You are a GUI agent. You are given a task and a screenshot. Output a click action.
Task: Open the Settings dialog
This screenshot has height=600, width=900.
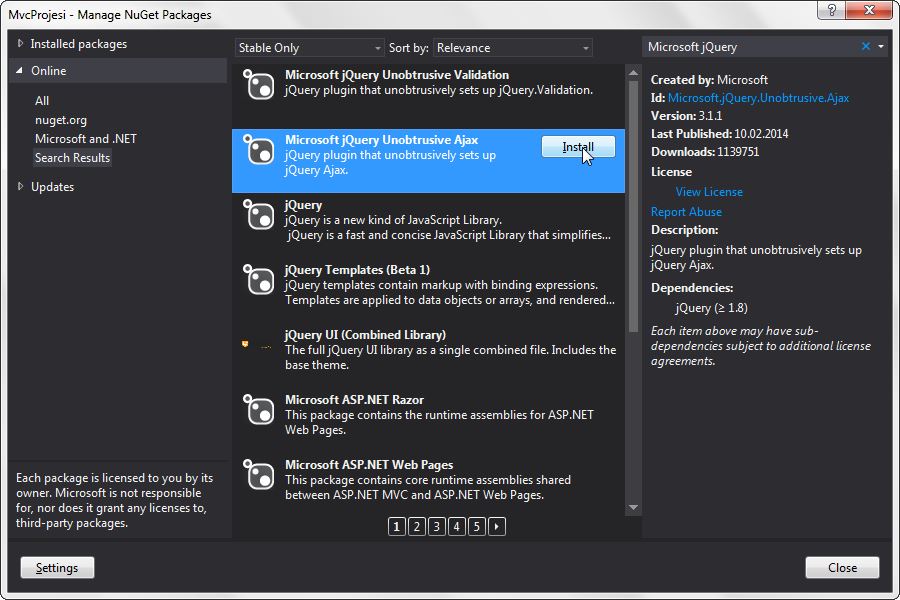point(57,568)
